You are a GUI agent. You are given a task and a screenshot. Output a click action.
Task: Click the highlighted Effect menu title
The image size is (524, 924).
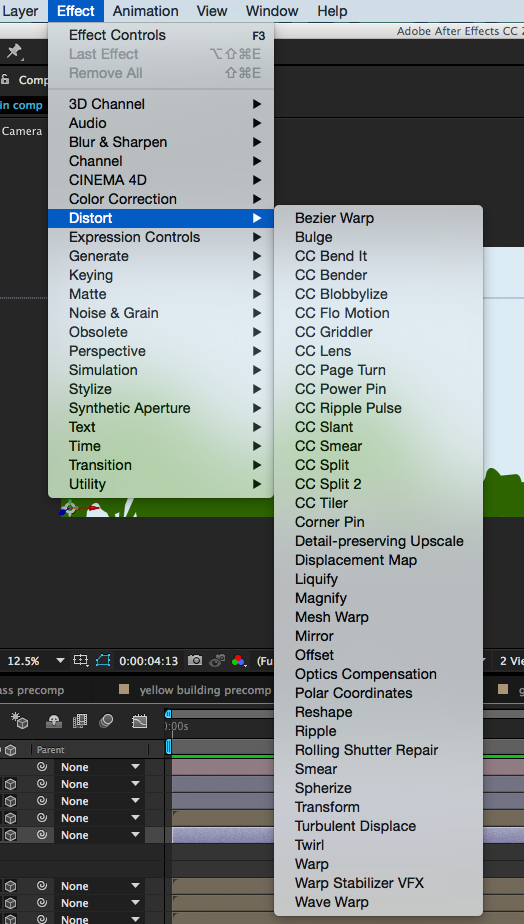pos(76,11)
